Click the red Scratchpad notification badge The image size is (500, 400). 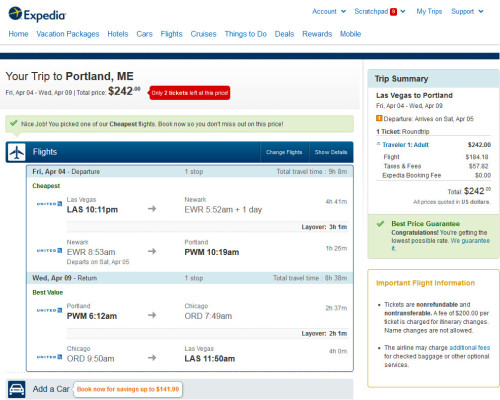click(x=394, y=12)
